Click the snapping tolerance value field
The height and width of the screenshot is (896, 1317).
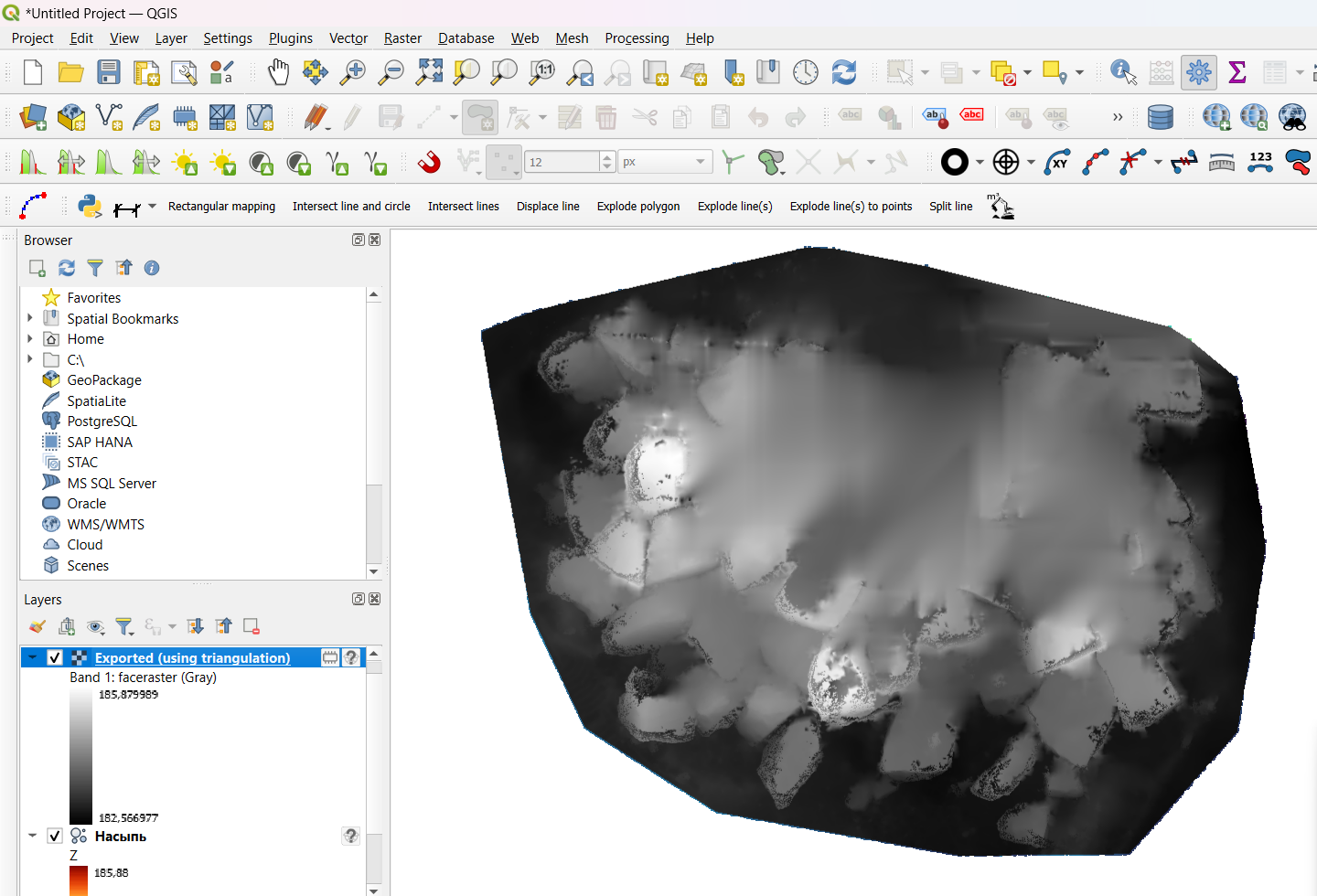[x=561, y=162]
